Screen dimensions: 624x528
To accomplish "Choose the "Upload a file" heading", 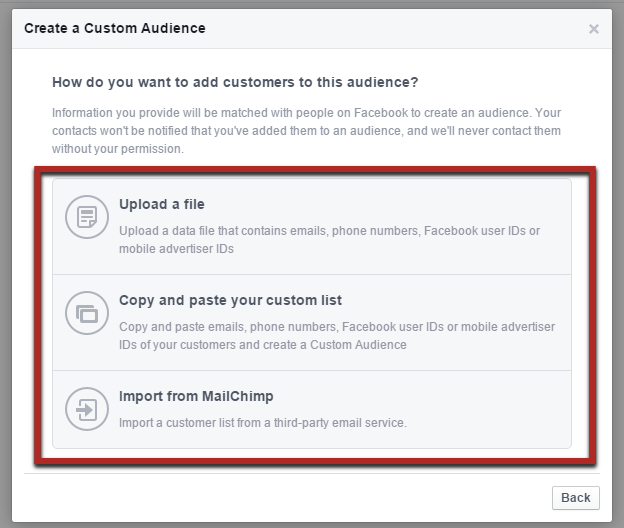I will [x=161, y=204].
